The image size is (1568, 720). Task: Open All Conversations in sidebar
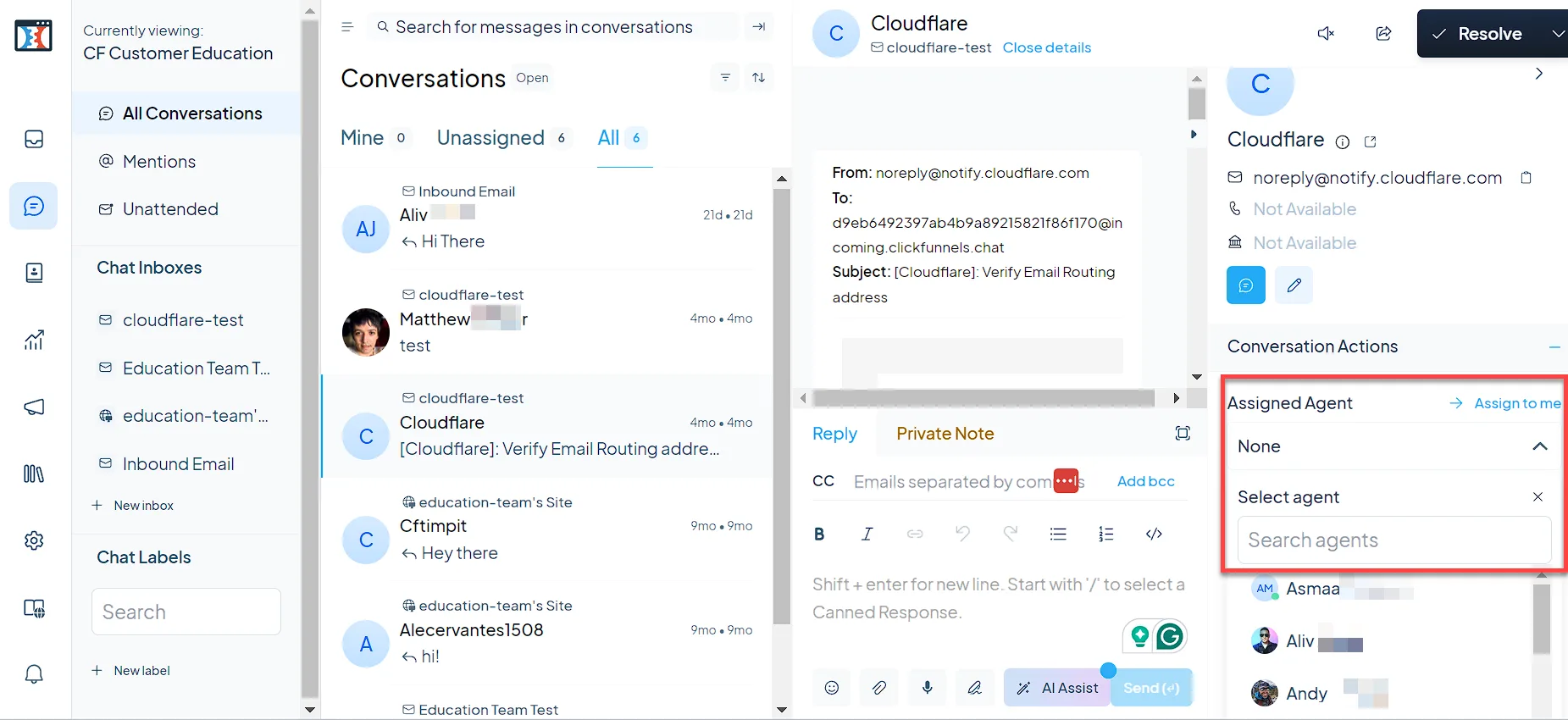click(x=186, y=114)
